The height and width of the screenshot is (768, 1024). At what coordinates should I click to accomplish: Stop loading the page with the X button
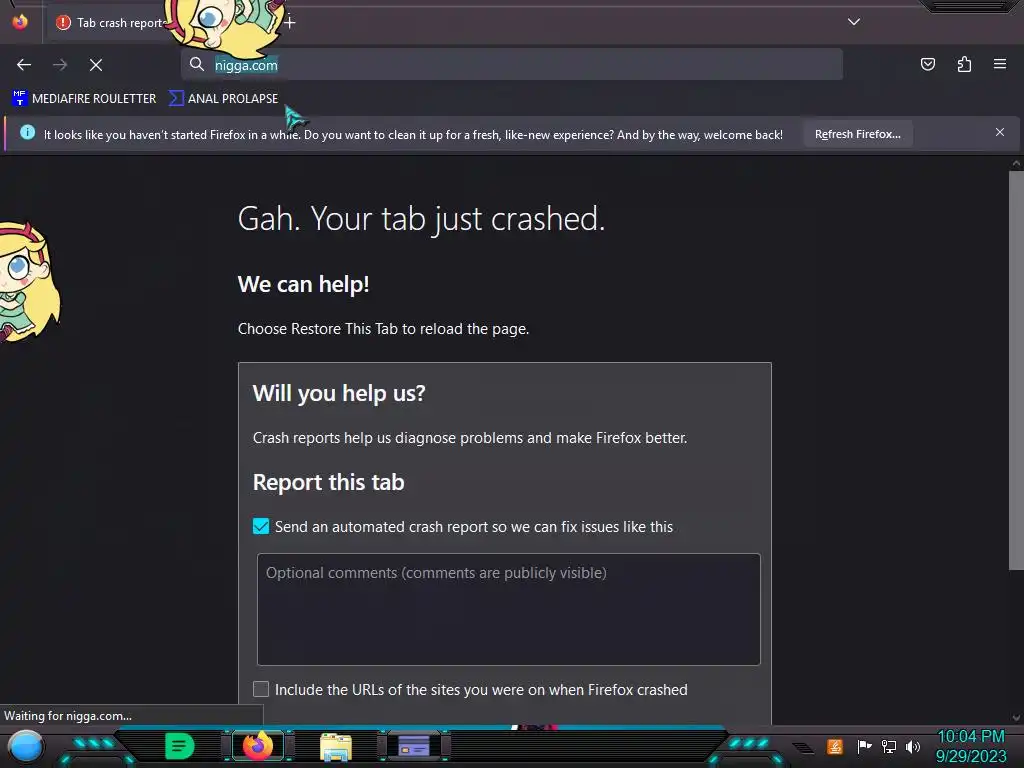click(96, 65)
